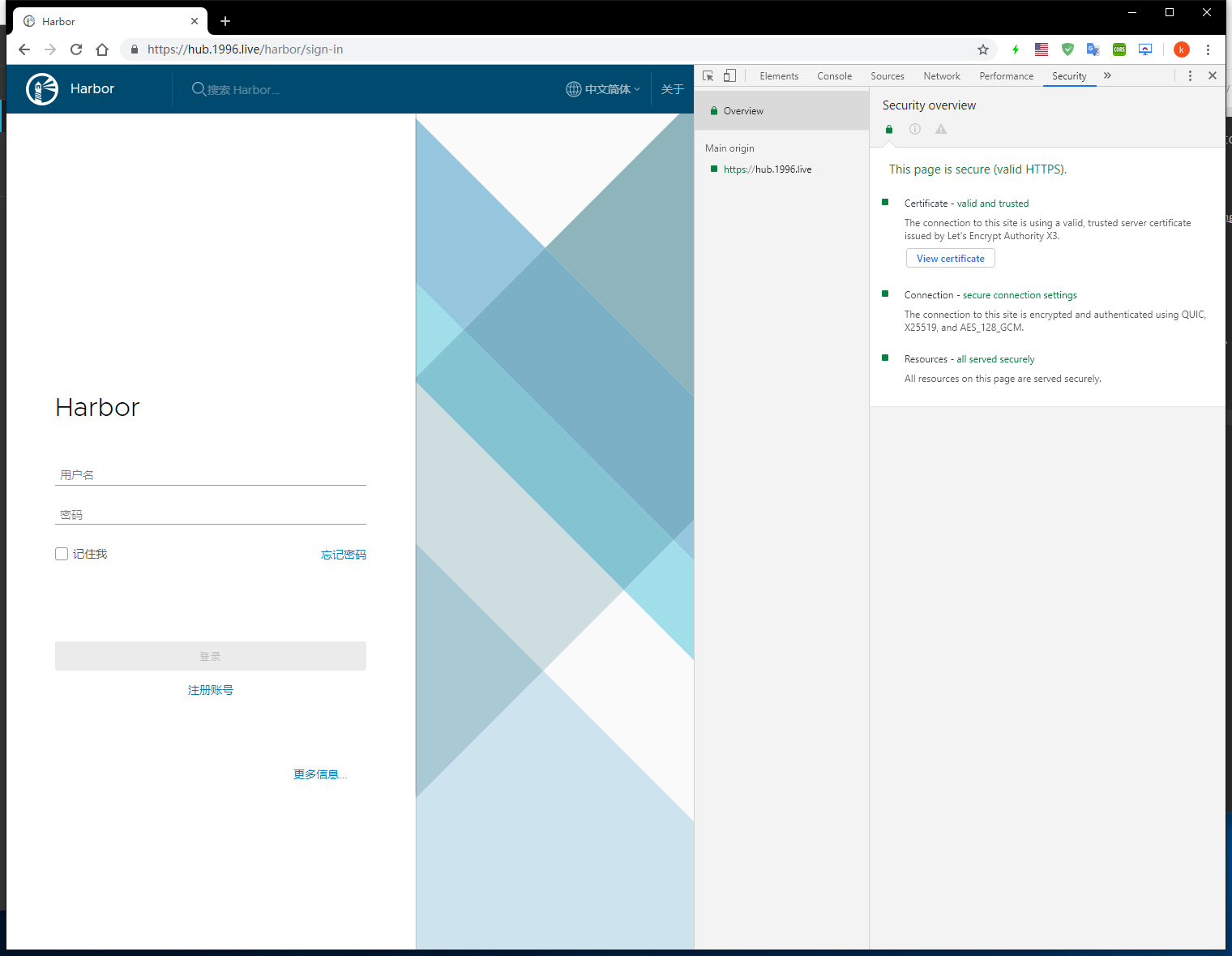
Task: Open the Chrome profile avatar 'k'
Action: click(1182, 49)
